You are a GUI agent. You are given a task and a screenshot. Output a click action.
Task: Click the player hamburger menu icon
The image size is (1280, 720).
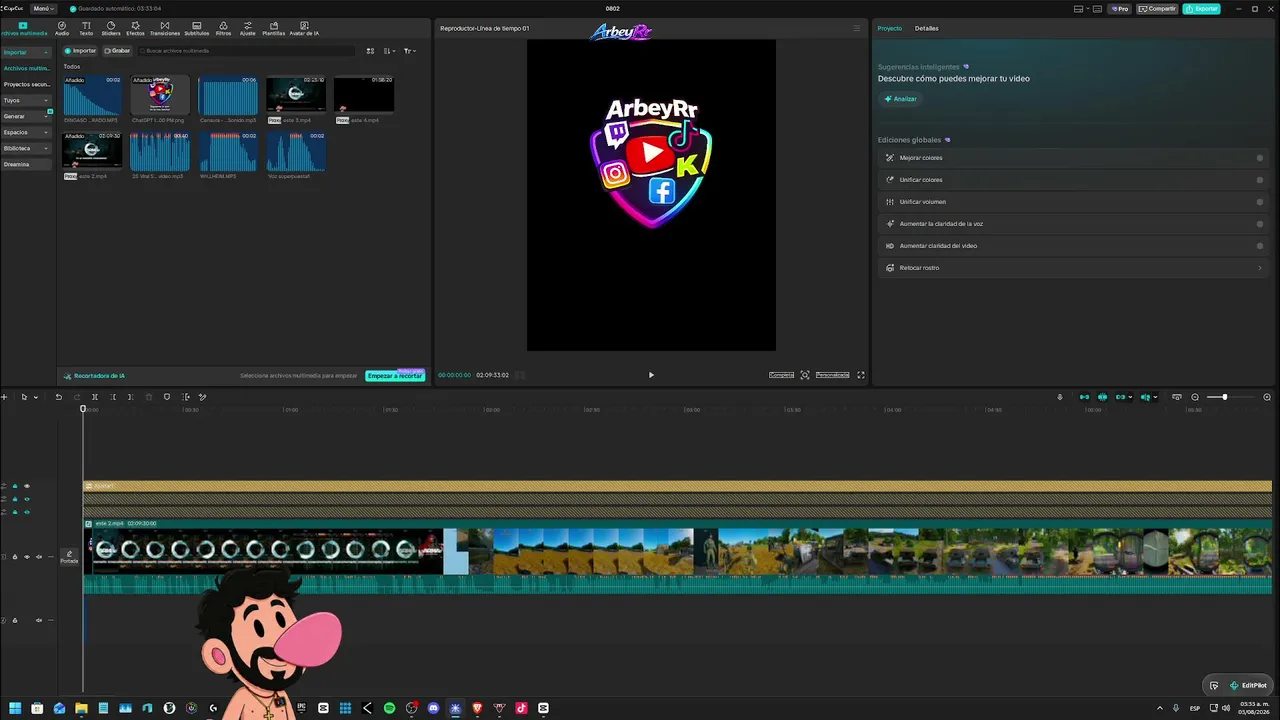tap(856, 28)
